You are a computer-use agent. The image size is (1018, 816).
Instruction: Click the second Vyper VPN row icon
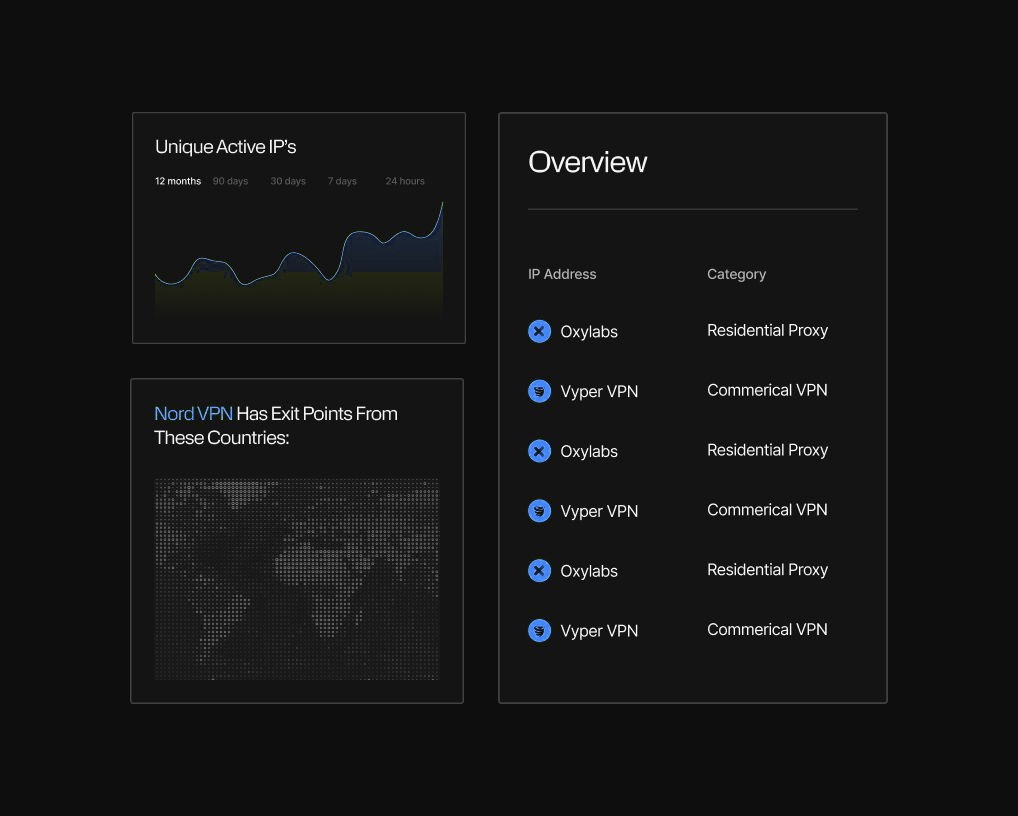[x=540, y=511]
